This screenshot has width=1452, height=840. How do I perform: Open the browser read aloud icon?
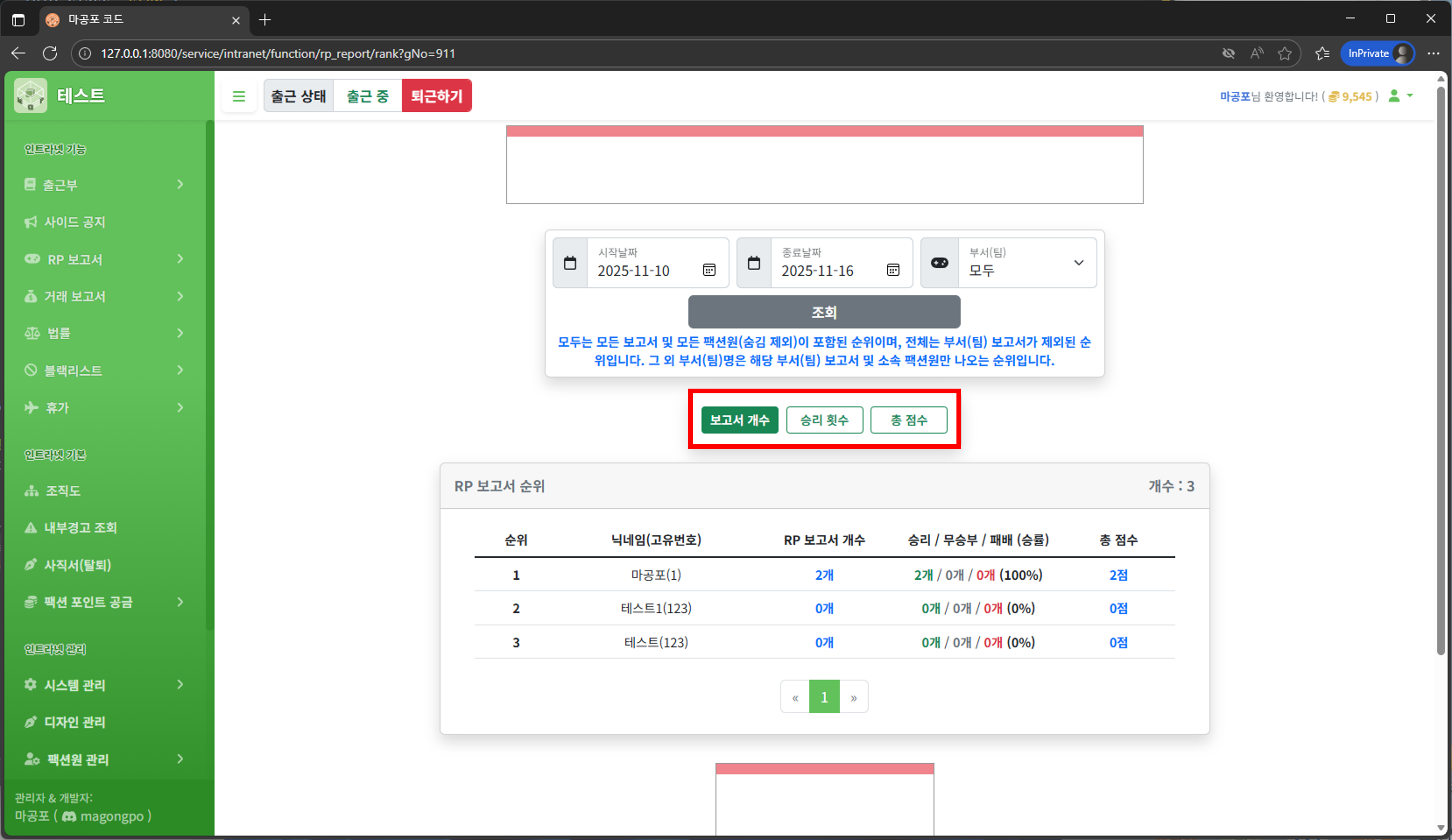1257,54
